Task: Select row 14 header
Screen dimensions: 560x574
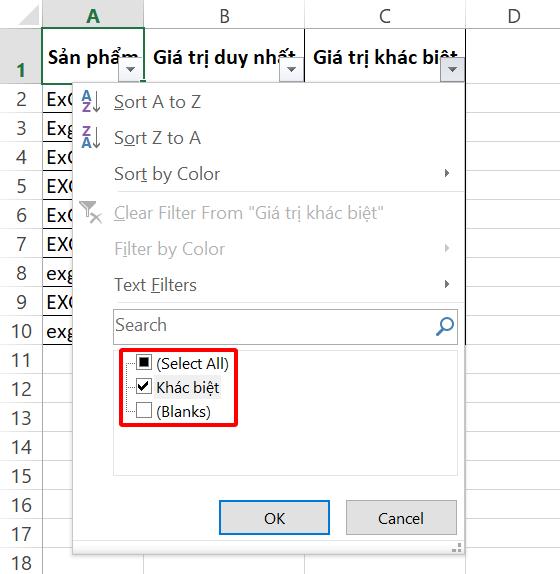Action: click(x=21, y=447)
